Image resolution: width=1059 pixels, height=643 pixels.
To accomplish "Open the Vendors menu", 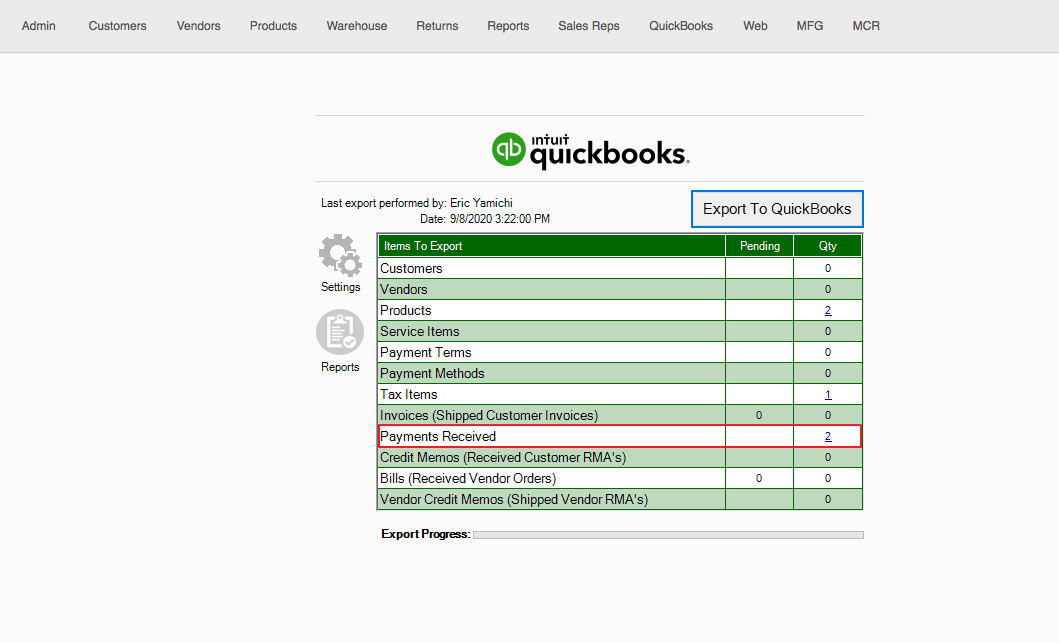I will 198,26.
